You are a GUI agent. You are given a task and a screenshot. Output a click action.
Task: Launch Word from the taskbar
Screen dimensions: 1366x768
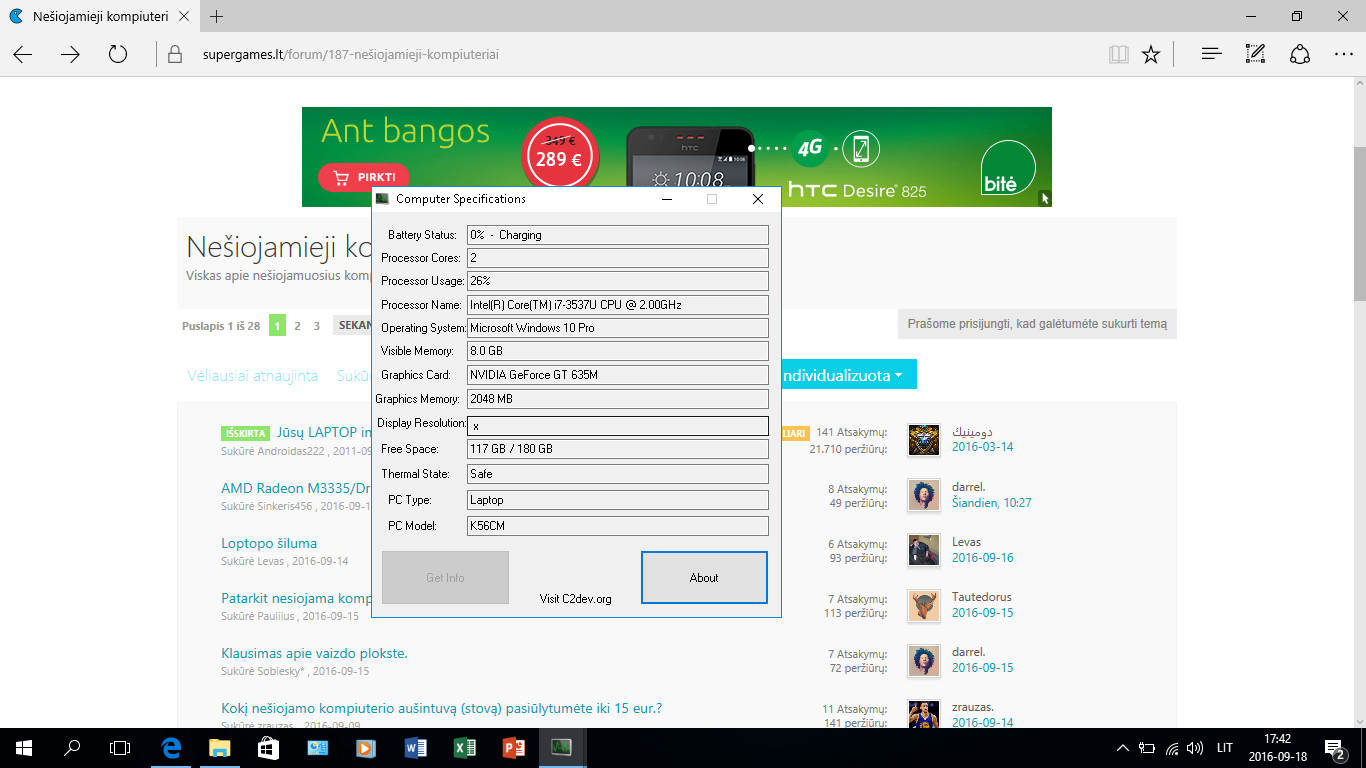[x=416, y=747]
